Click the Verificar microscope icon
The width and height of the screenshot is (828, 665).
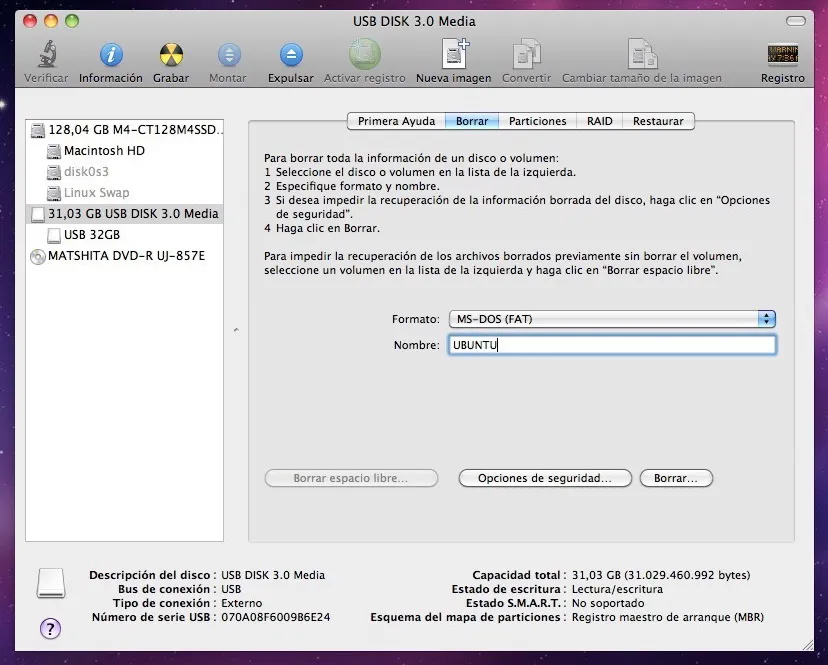[47, 54]
